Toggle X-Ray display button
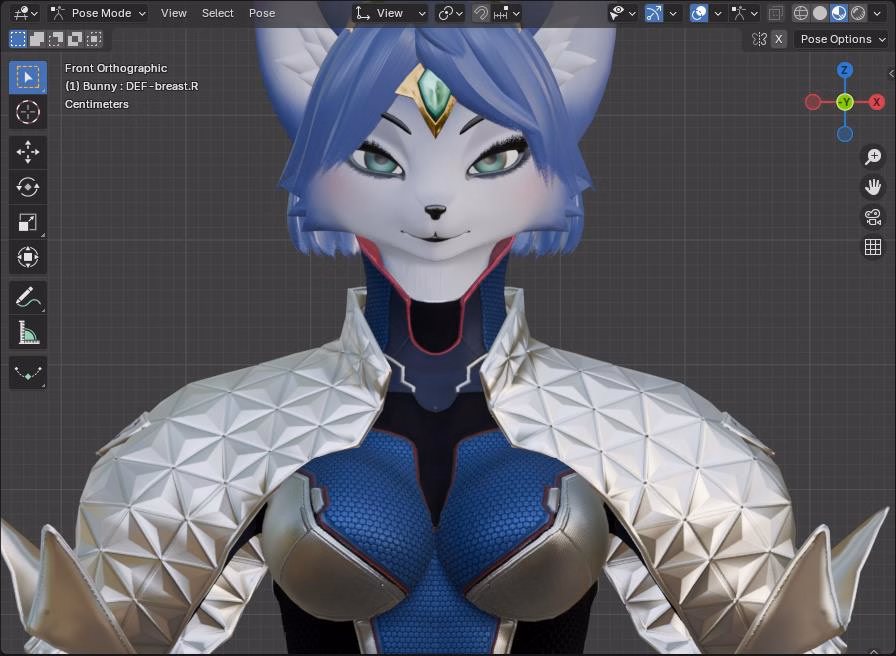The image size is (896, 656). pyautogui.click(x=775, y=13)
